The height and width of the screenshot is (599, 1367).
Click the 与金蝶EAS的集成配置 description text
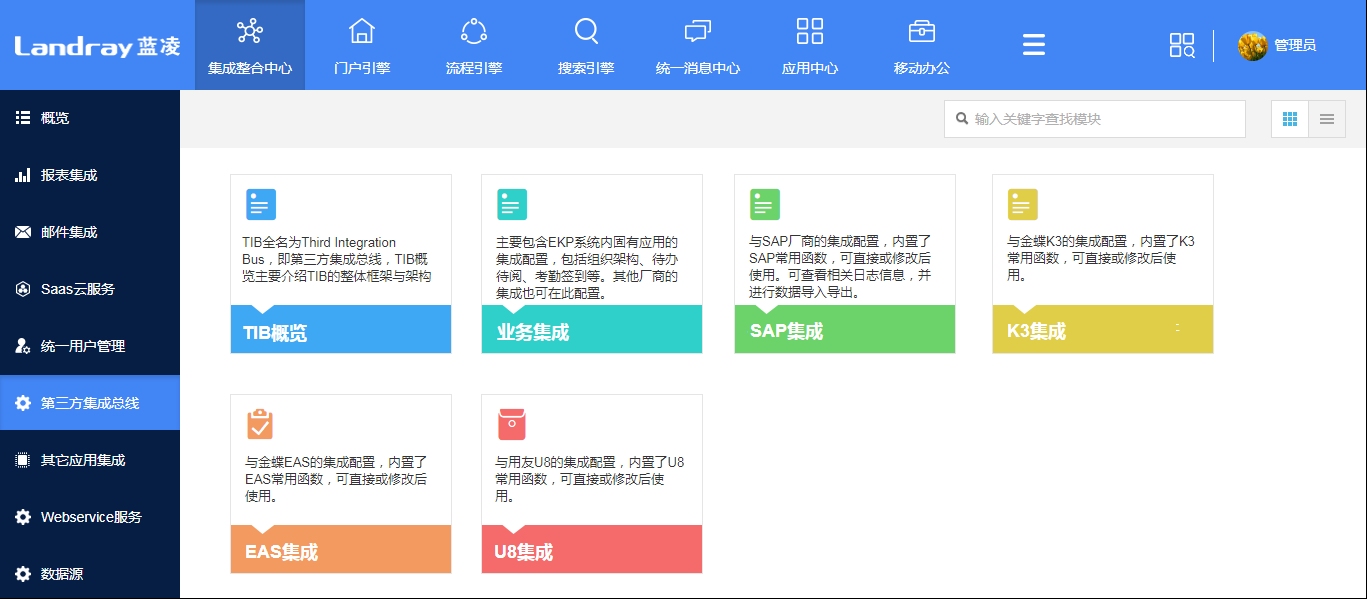(337, 479)
